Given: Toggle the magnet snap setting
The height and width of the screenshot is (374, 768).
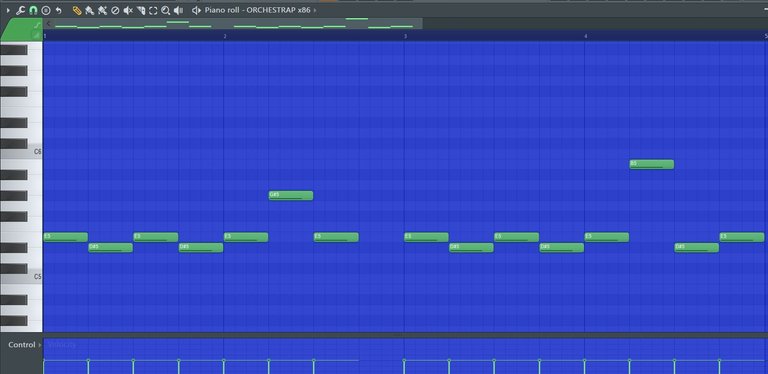Looking at the screenshot, I should (33, 10).
